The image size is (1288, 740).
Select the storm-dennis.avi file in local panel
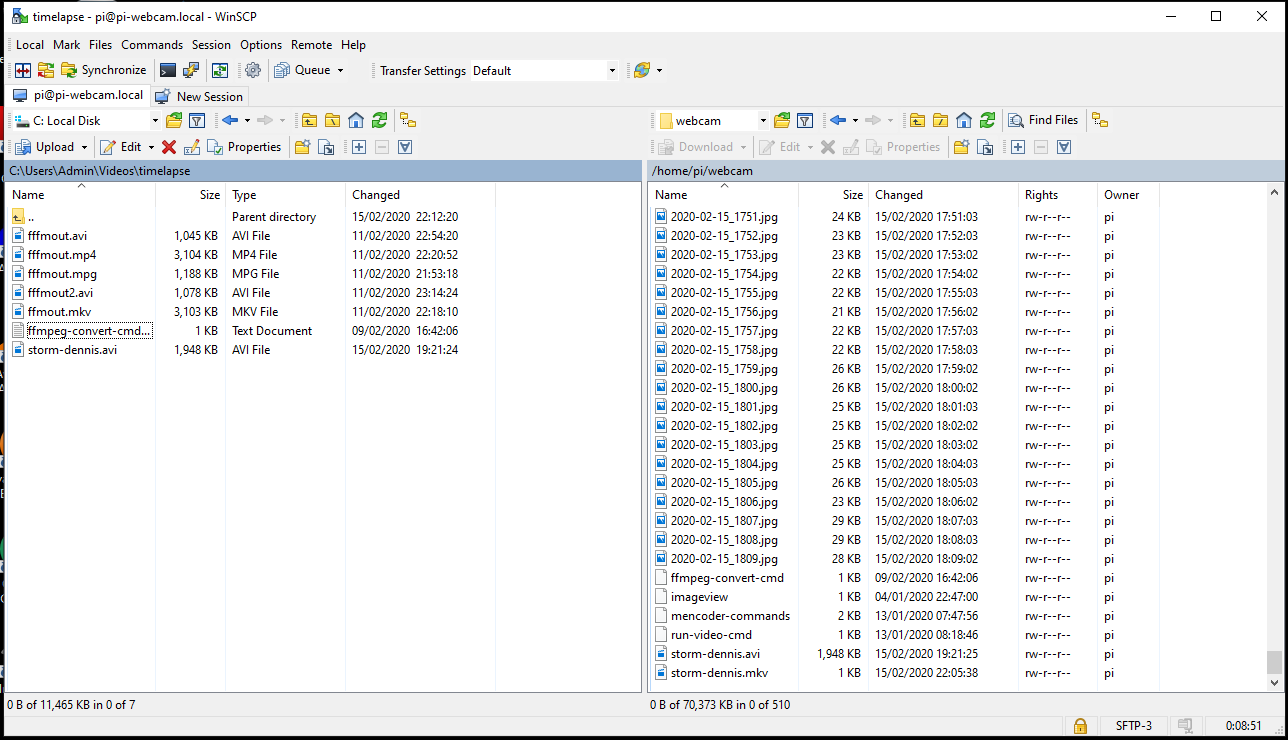(72, 350)
